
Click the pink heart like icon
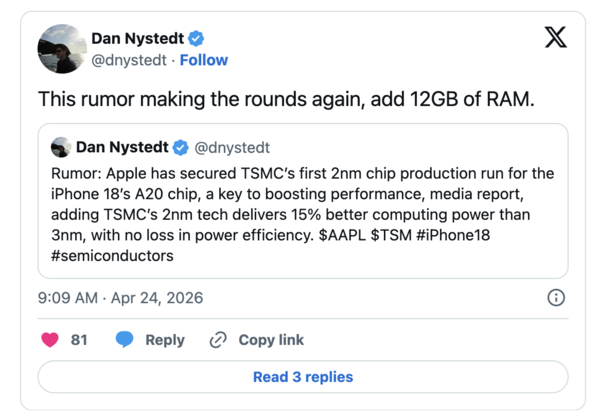pos(49,340)
